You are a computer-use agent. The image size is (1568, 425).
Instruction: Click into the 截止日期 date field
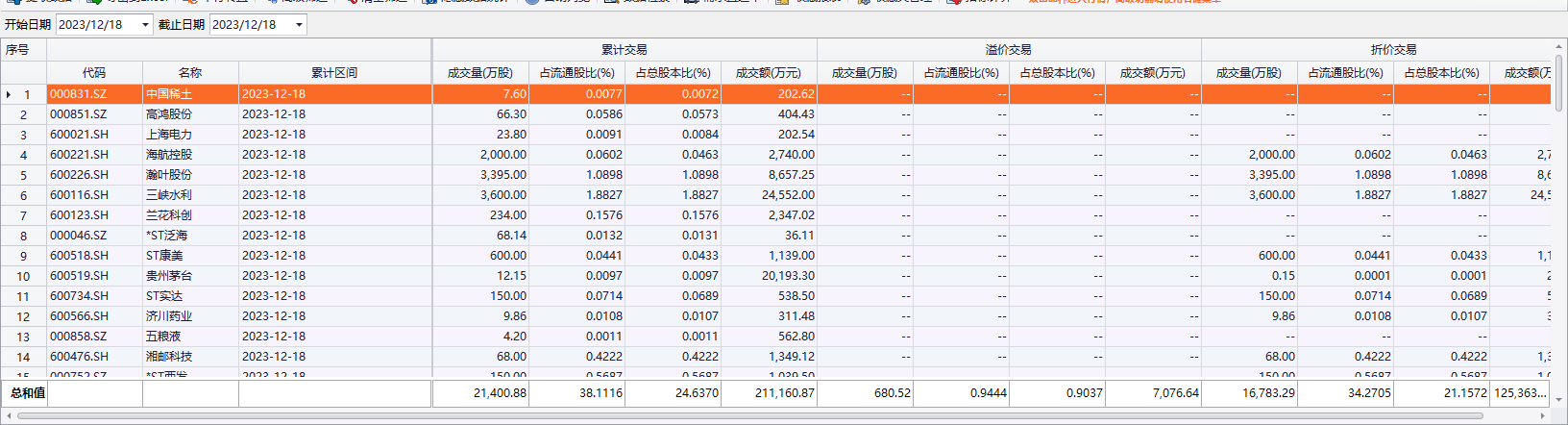click(x=250, y=25)
